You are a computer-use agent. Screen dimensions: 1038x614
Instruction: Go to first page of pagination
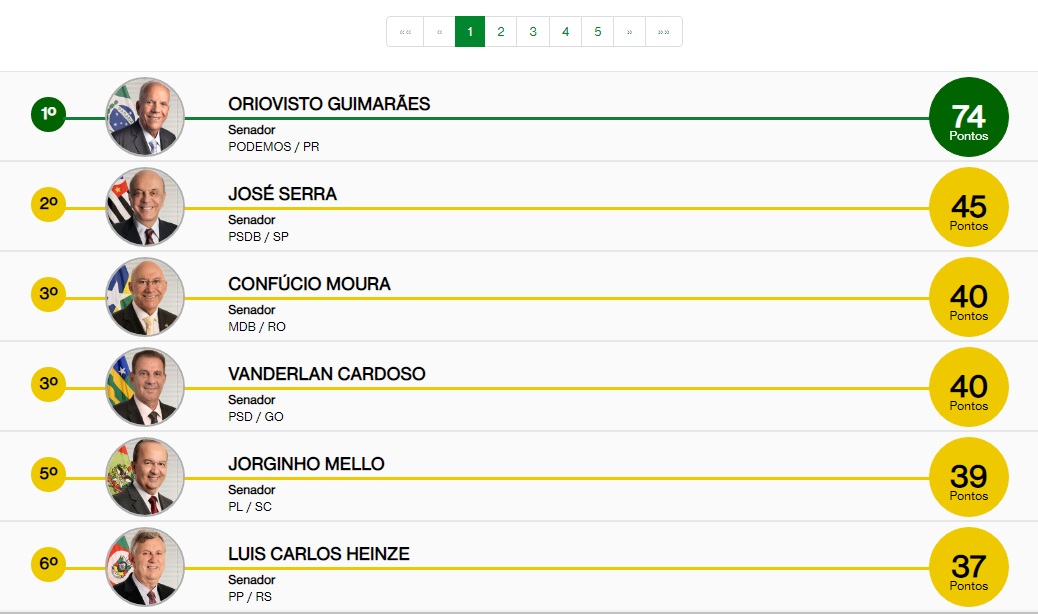[x=405, y=31]
